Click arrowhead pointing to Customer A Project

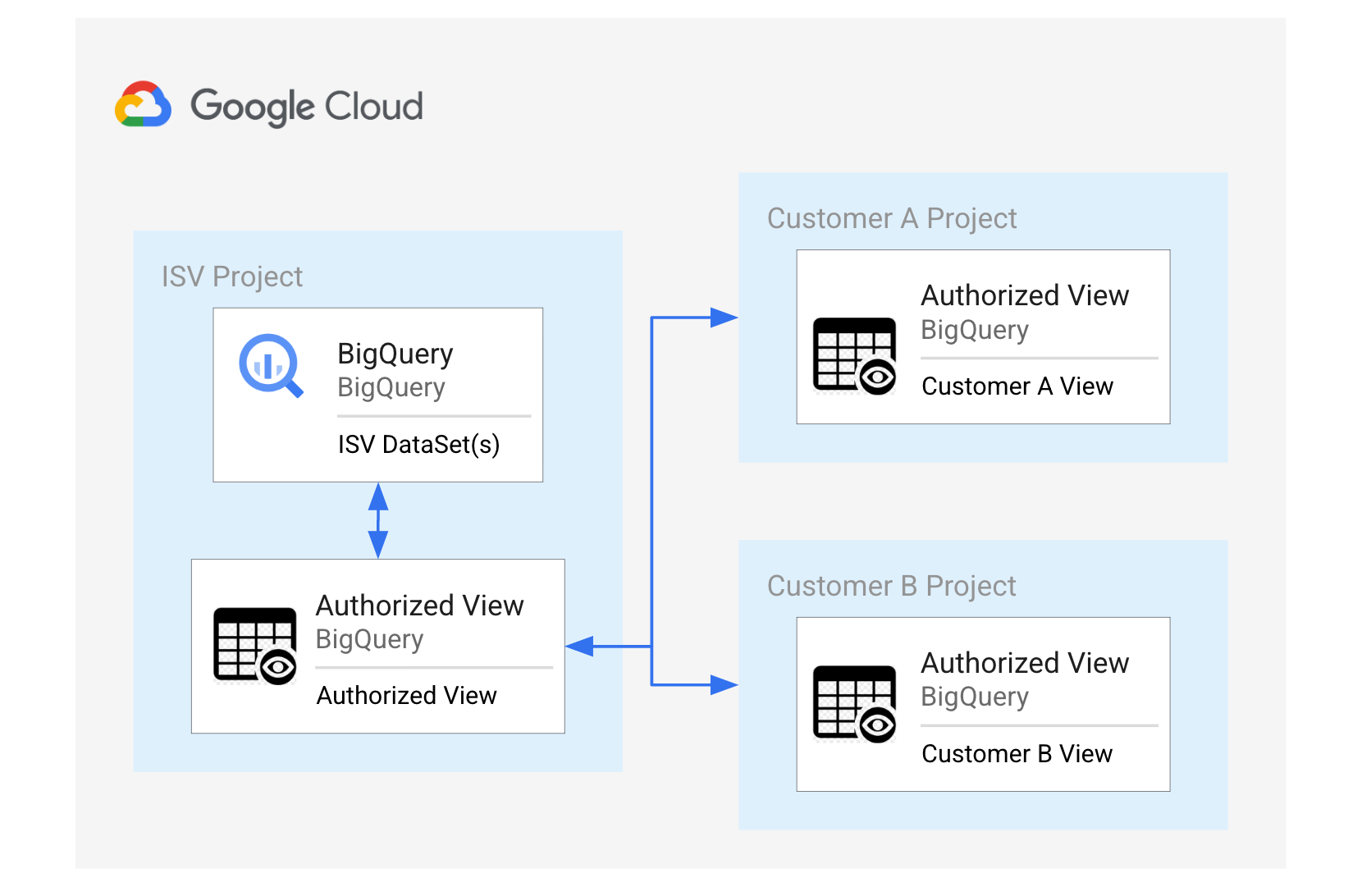click(724, 318)
